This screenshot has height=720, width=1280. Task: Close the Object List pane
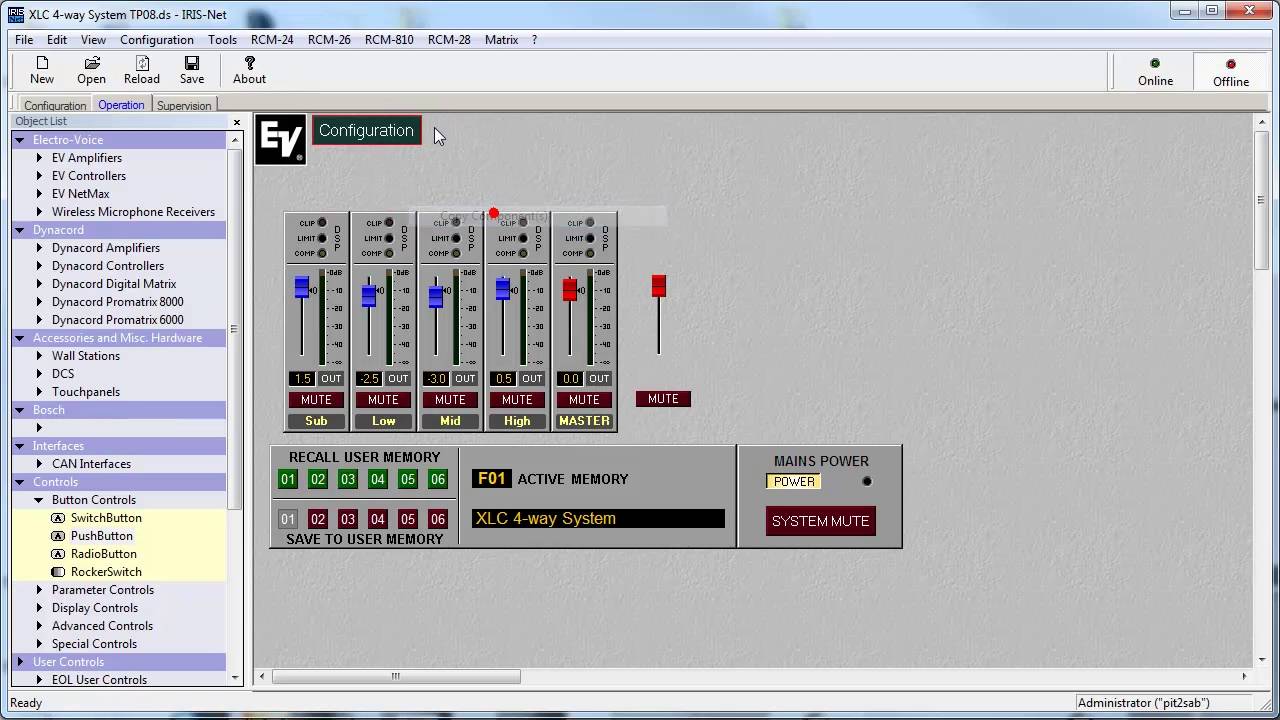237,122
